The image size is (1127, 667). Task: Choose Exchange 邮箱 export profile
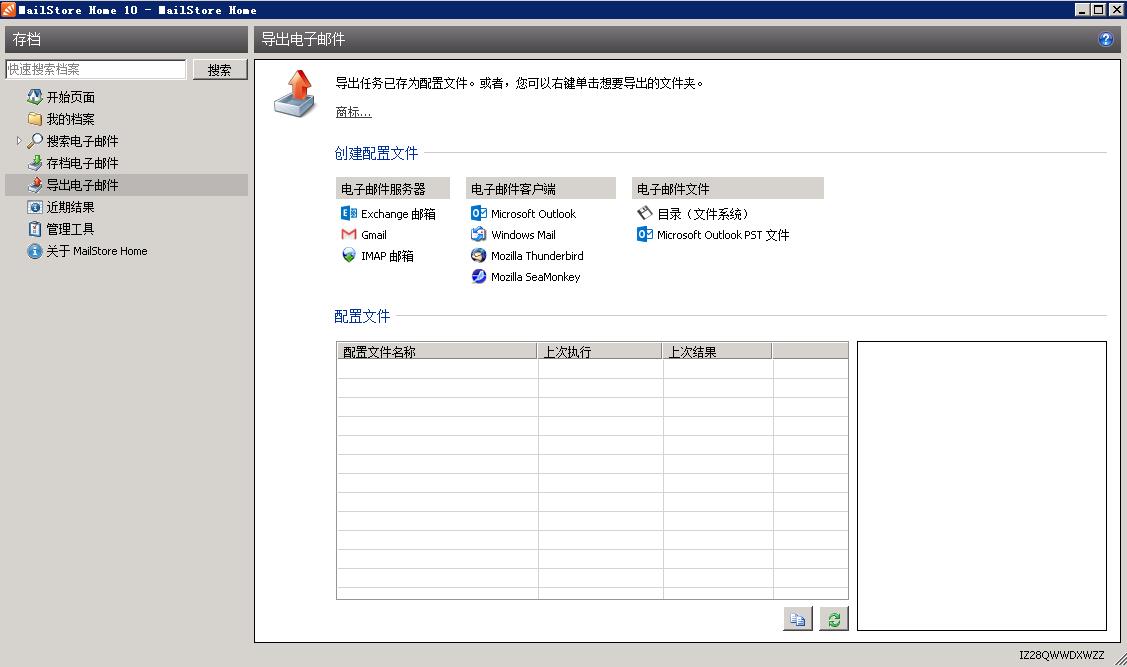(x=398, y=213)
